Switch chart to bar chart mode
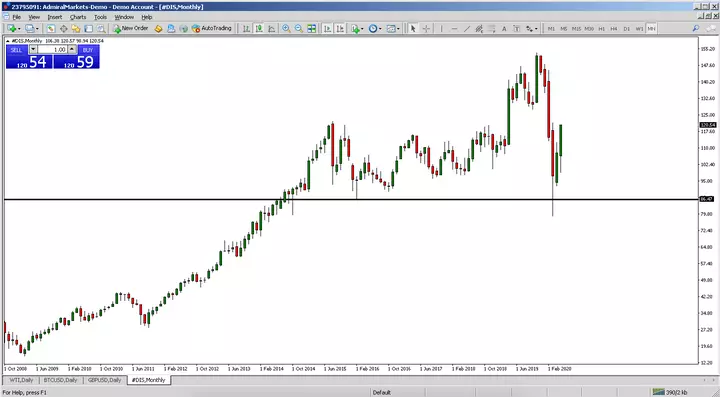Screen dimensions: 720x397 point(246,28)
